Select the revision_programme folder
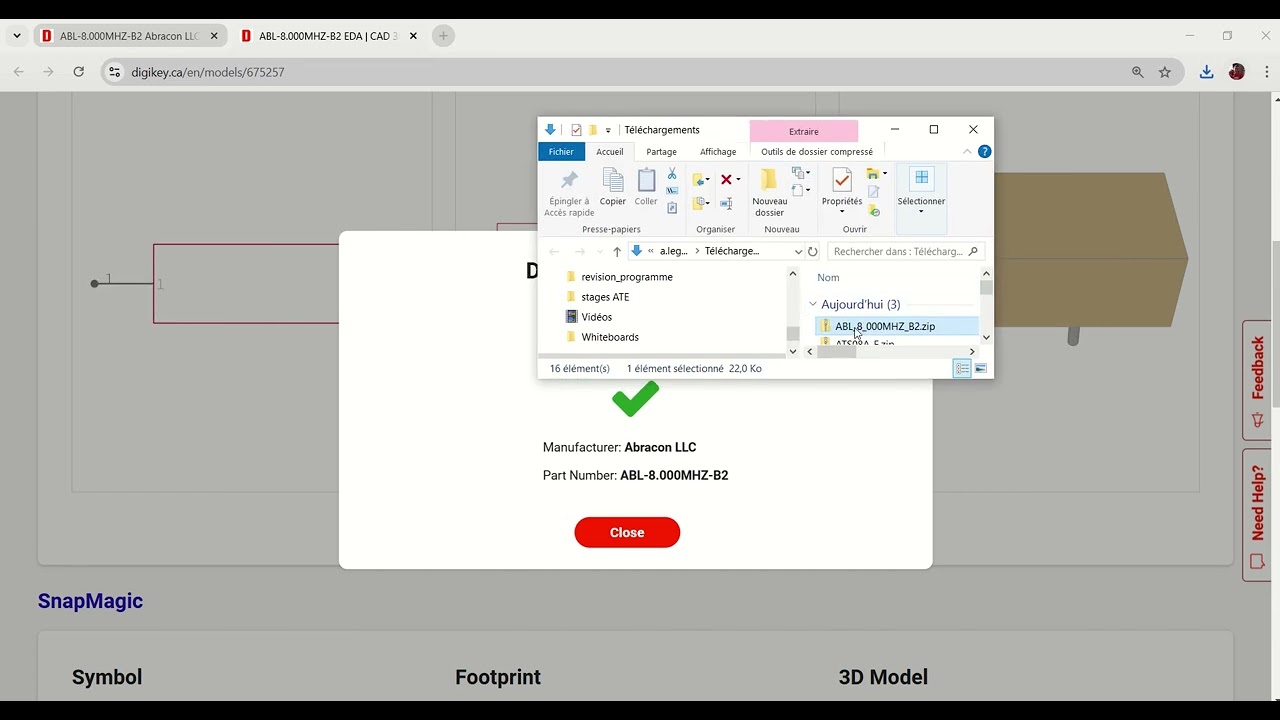The width and height of the screenshot is (1280, 720). 627,277
